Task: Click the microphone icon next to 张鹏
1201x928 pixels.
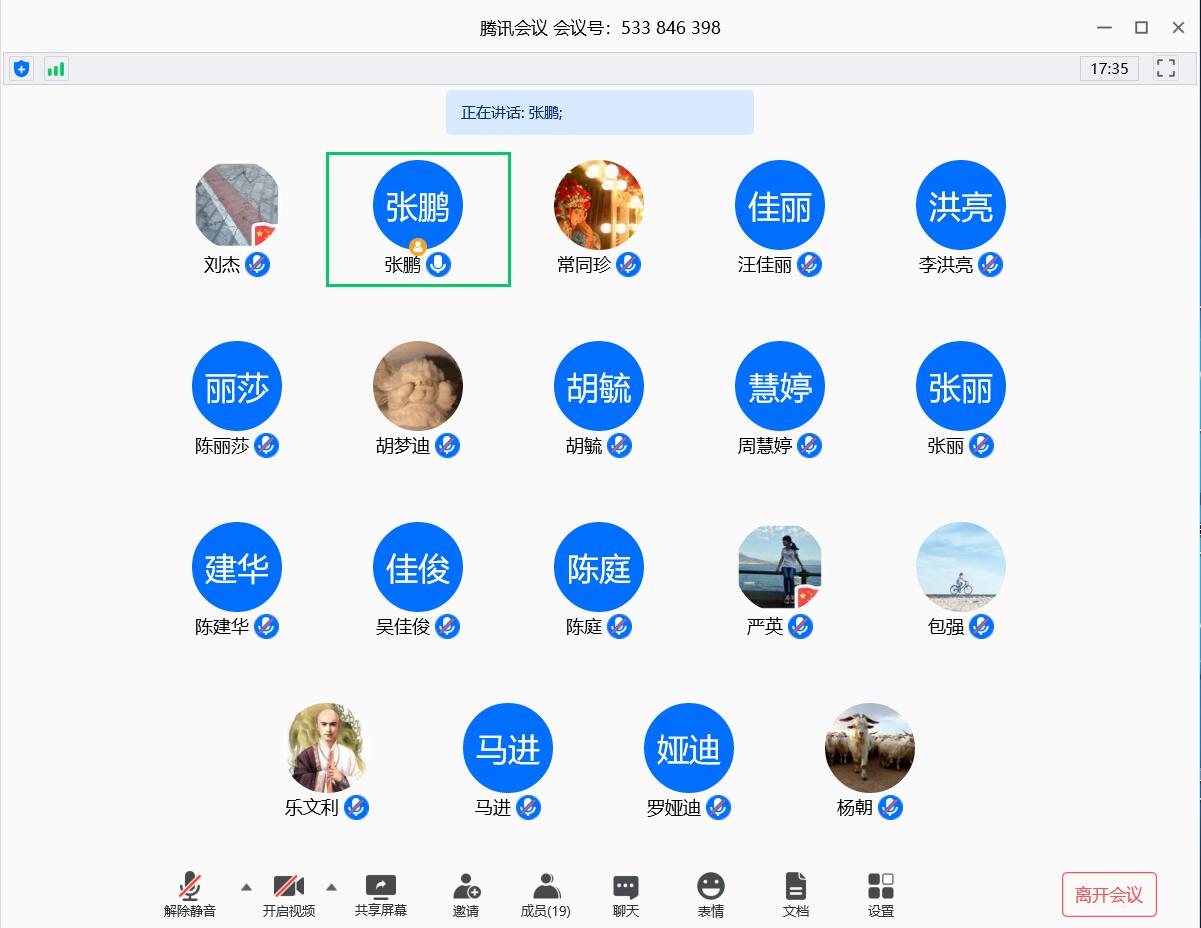Action: 438,265
